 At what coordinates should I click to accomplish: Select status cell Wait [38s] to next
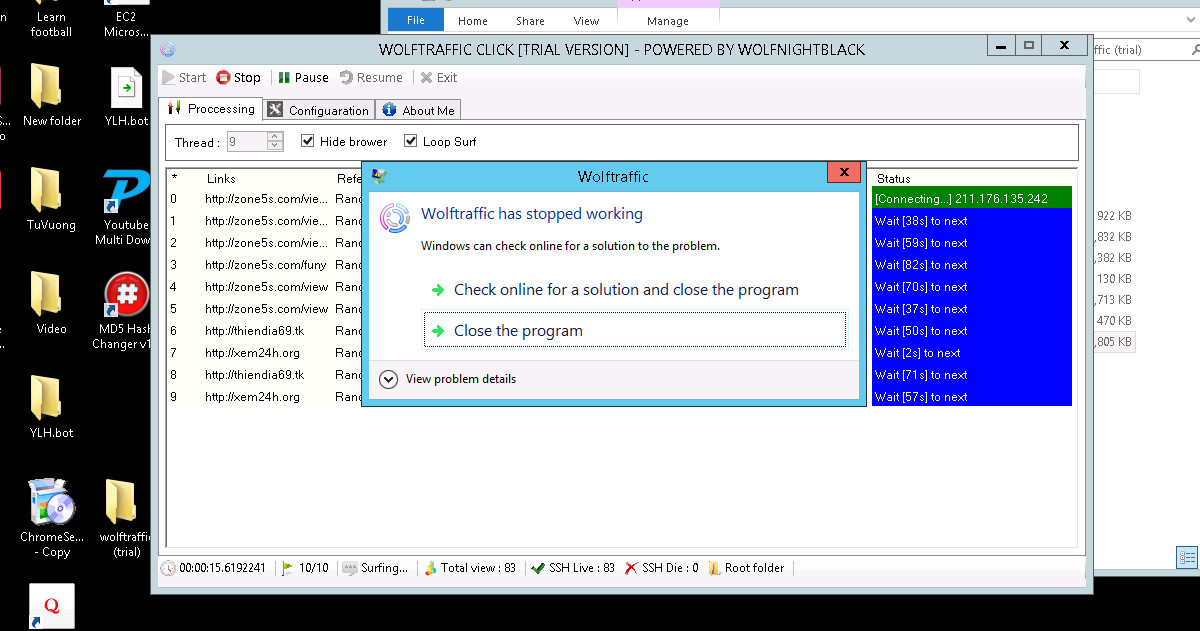(972, 220)
